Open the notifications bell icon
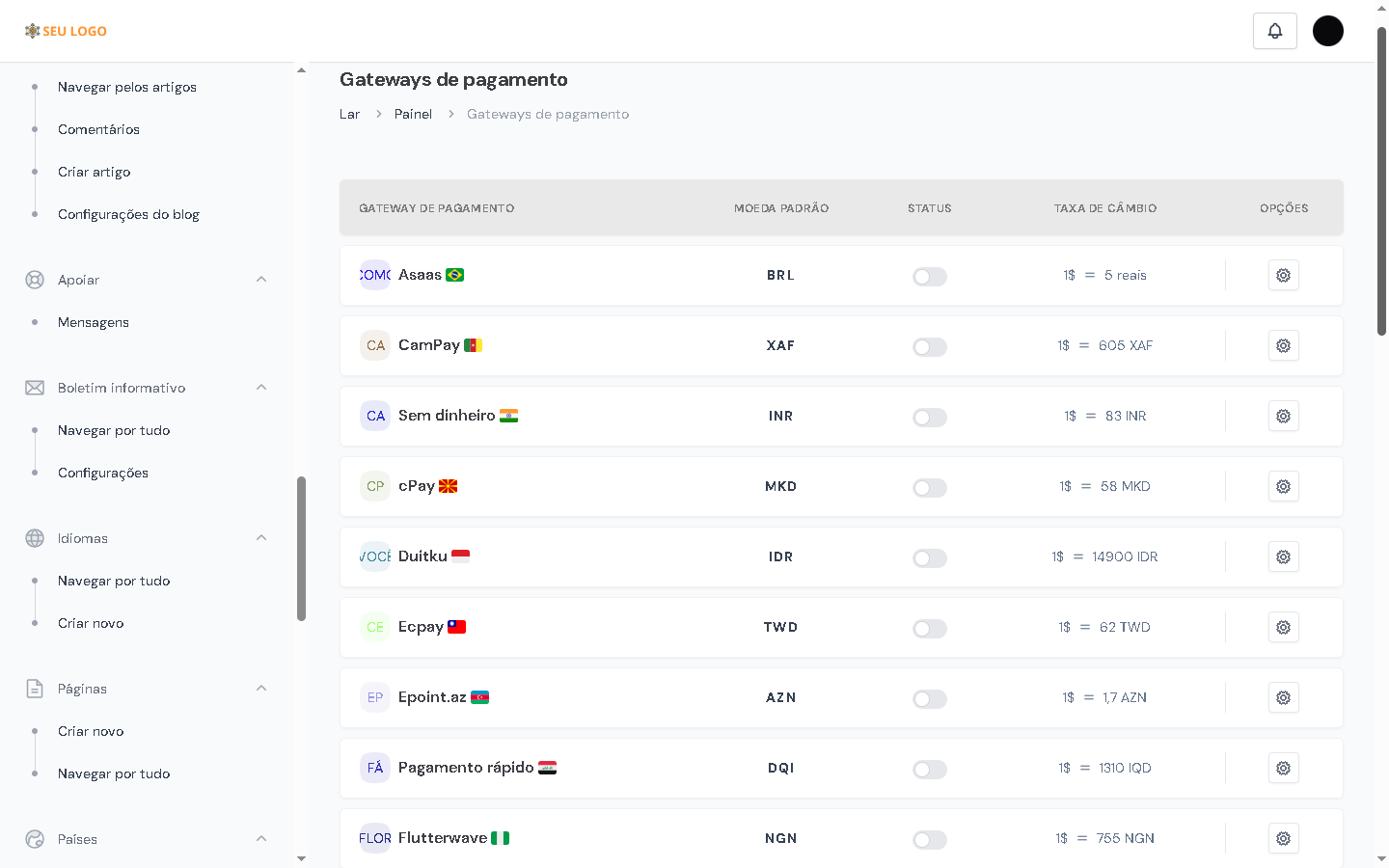The height and width of the screenshot is (868, 1389). [1274, 31]
